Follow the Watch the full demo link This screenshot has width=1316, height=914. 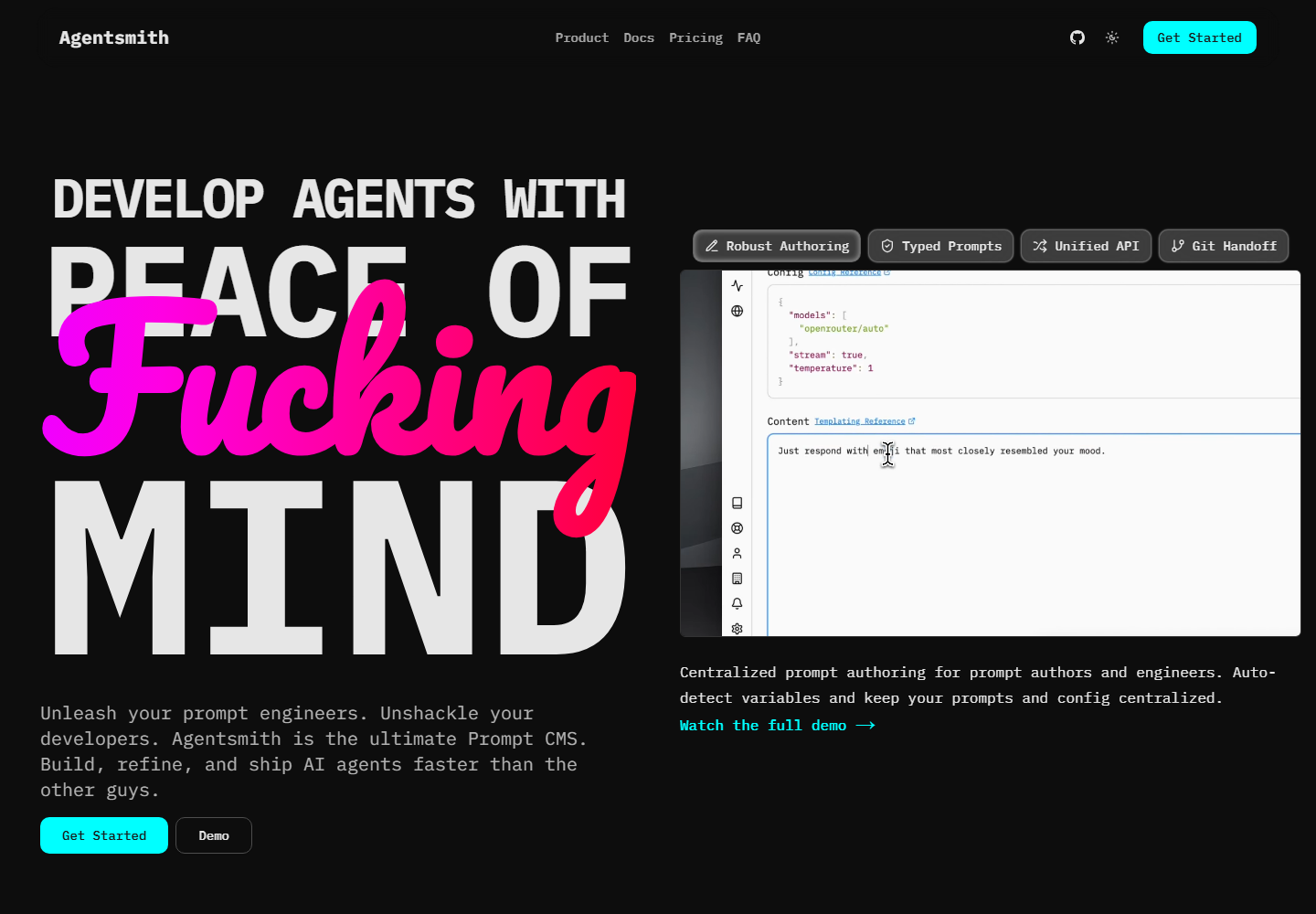[778, 725]
